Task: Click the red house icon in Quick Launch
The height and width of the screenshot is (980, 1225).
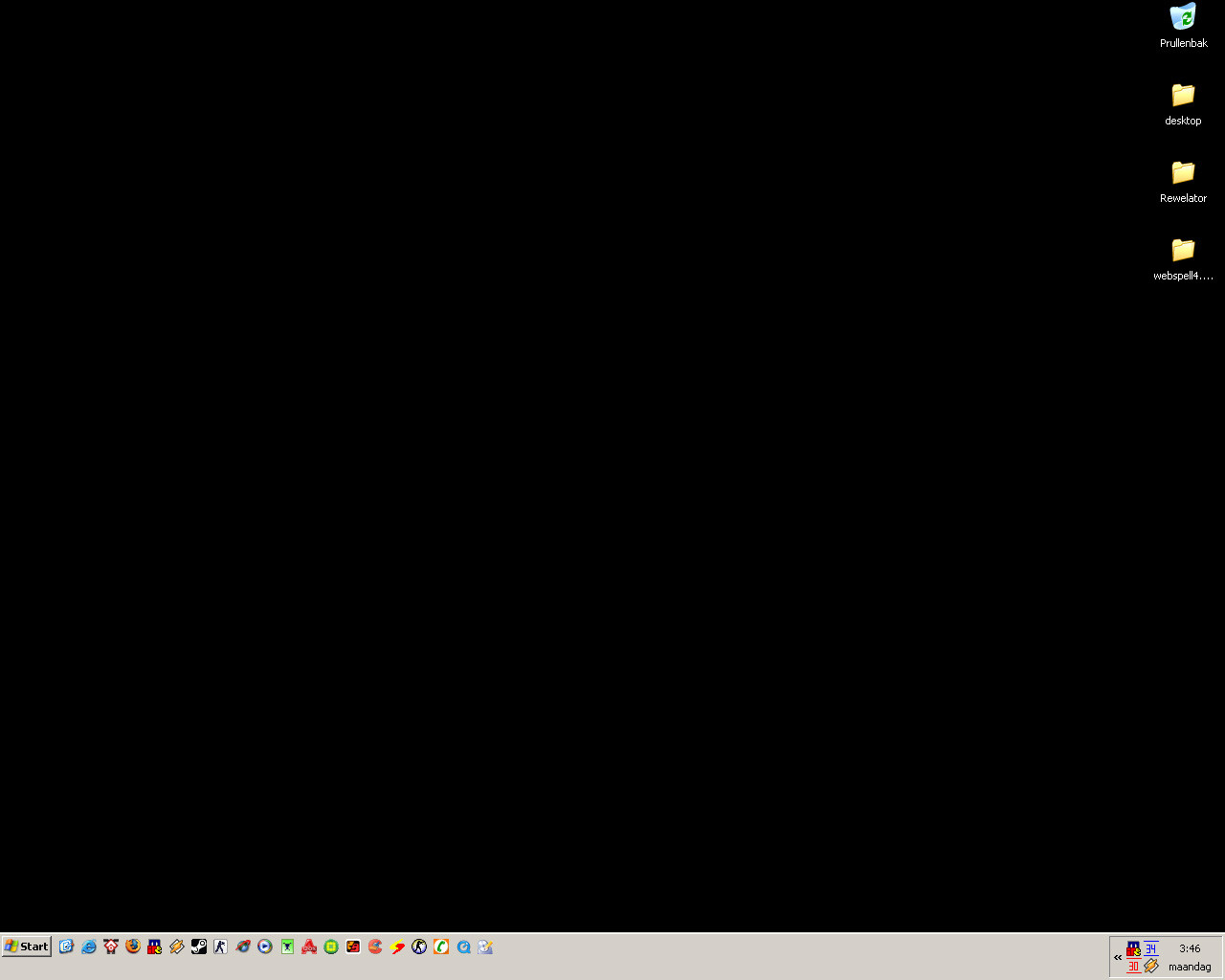Action: pyautogui.click(x=111, y=947)
